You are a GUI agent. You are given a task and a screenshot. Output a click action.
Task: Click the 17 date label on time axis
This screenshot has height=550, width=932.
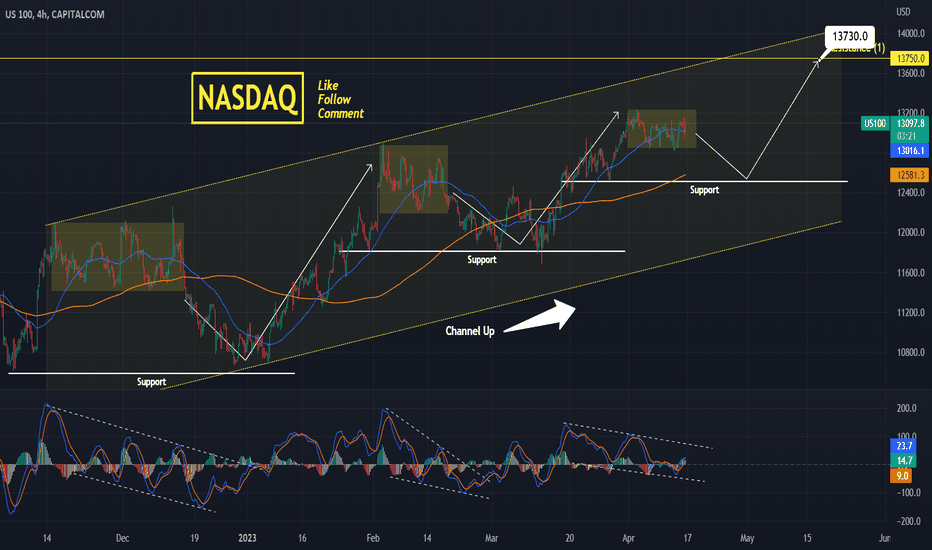click(x=688, y=538)
